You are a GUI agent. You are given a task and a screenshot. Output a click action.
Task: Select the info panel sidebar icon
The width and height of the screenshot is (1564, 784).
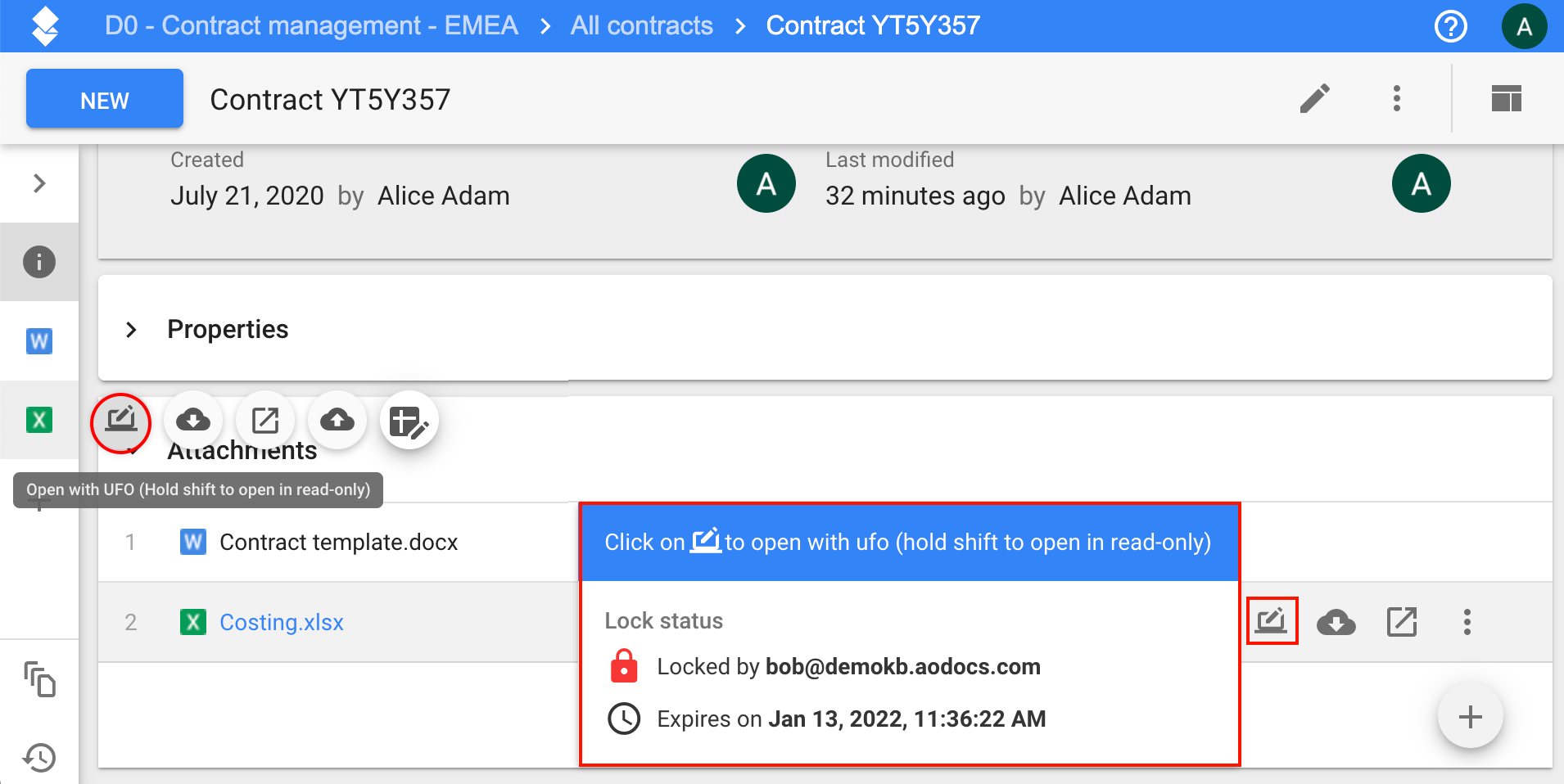39,262
